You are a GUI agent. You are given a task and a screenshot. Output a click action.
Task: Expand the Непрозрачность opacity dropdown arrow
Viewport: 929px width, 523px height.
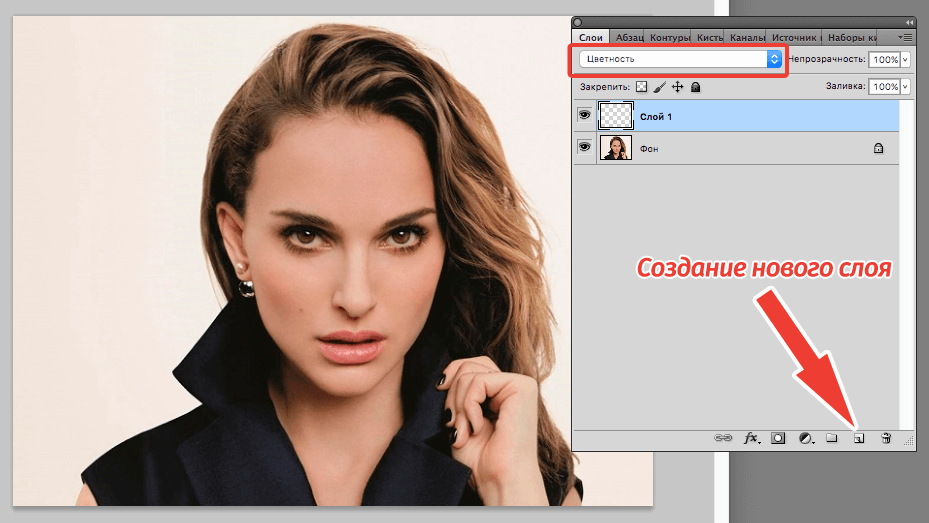(905, 60)
